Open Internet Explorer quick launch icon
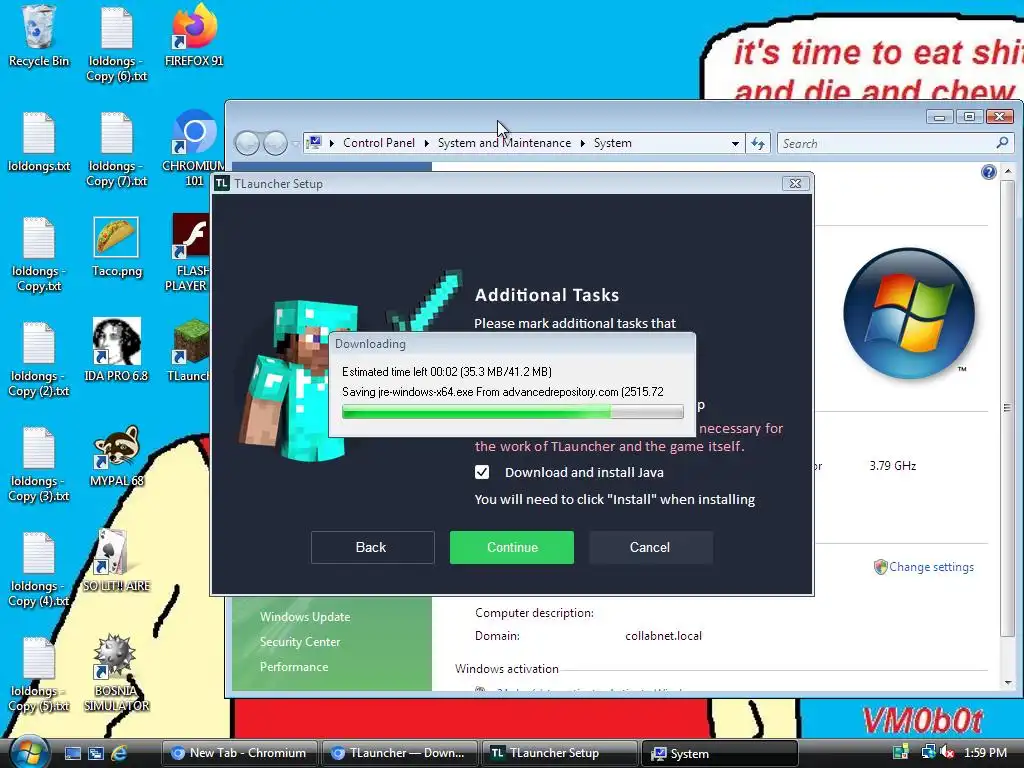Image resolution: width=1024 pixels, height=768 pixels. [119, 753]
